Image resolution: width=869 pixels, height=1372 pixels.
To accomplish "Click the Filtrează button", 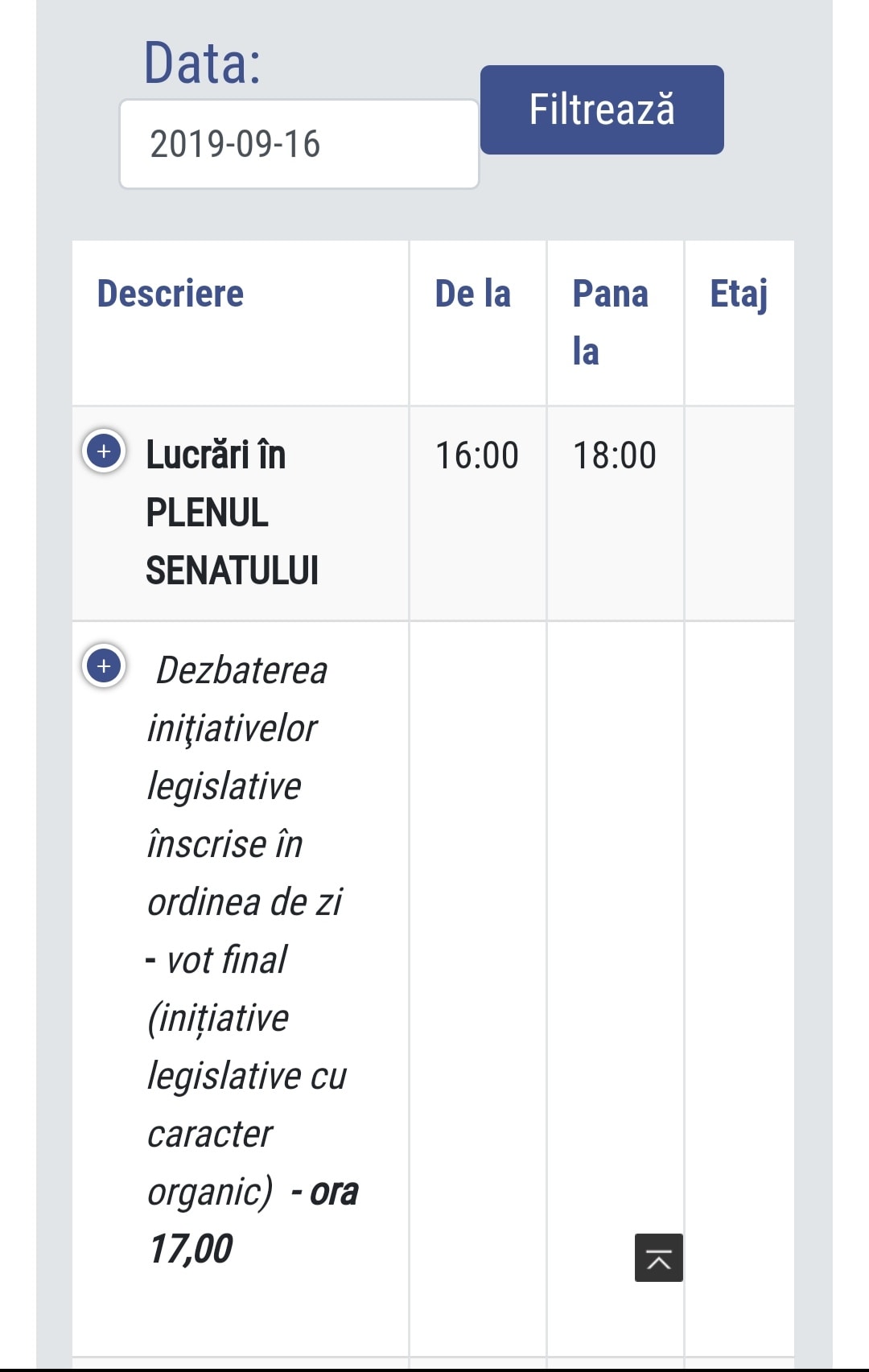I will click(x=602, y=109).
